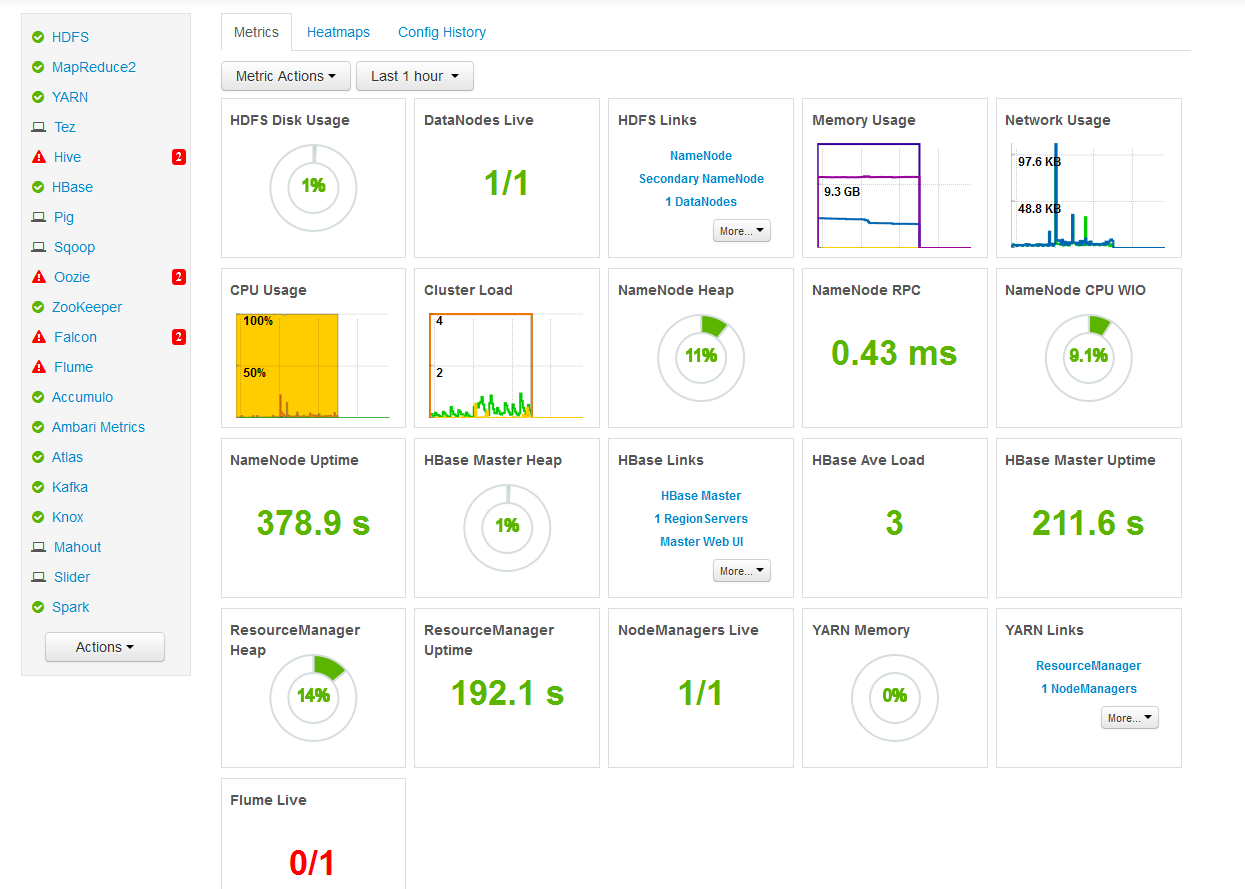Click Kafka's green check icon
The height and width of the screenshot is (889, 1245).
tap(37, 487)
